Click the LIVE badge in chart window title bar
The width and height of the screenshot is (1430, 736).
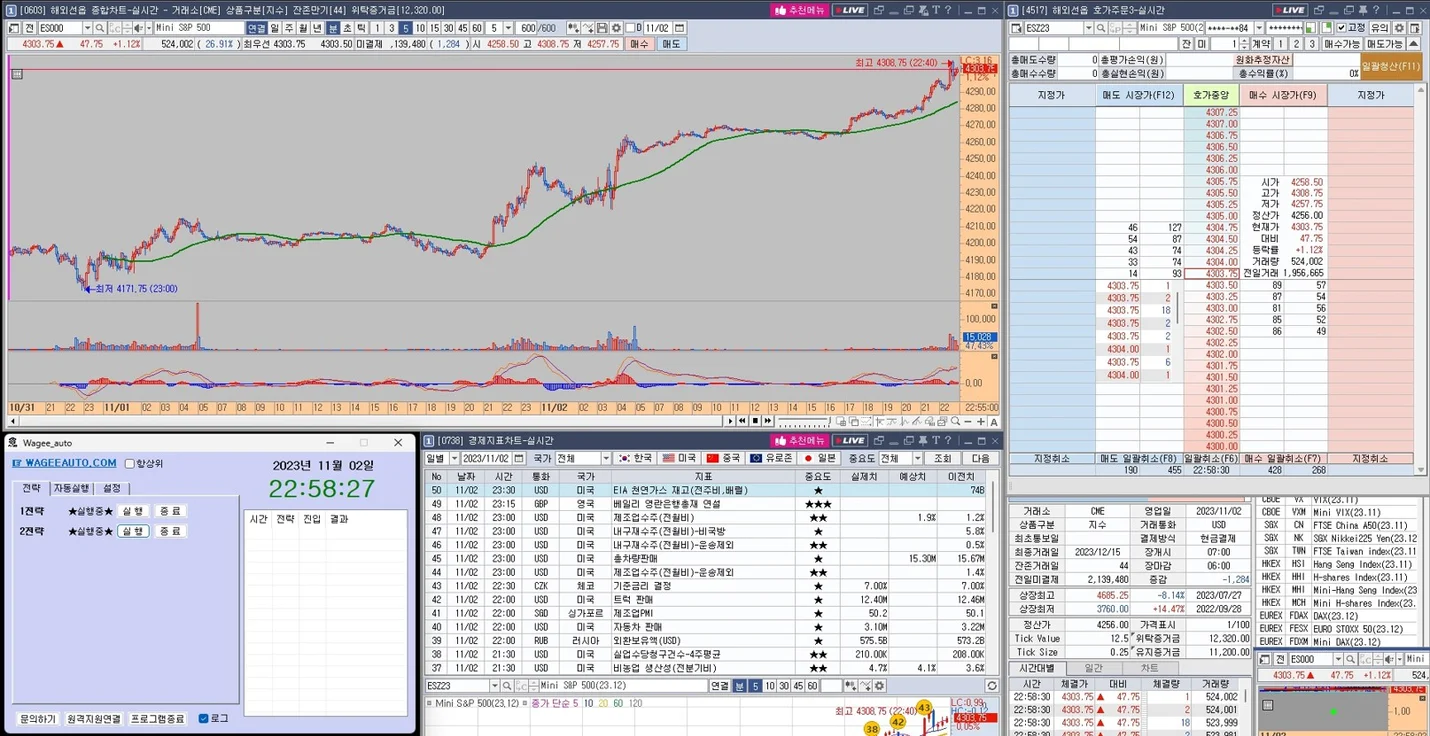850,9
